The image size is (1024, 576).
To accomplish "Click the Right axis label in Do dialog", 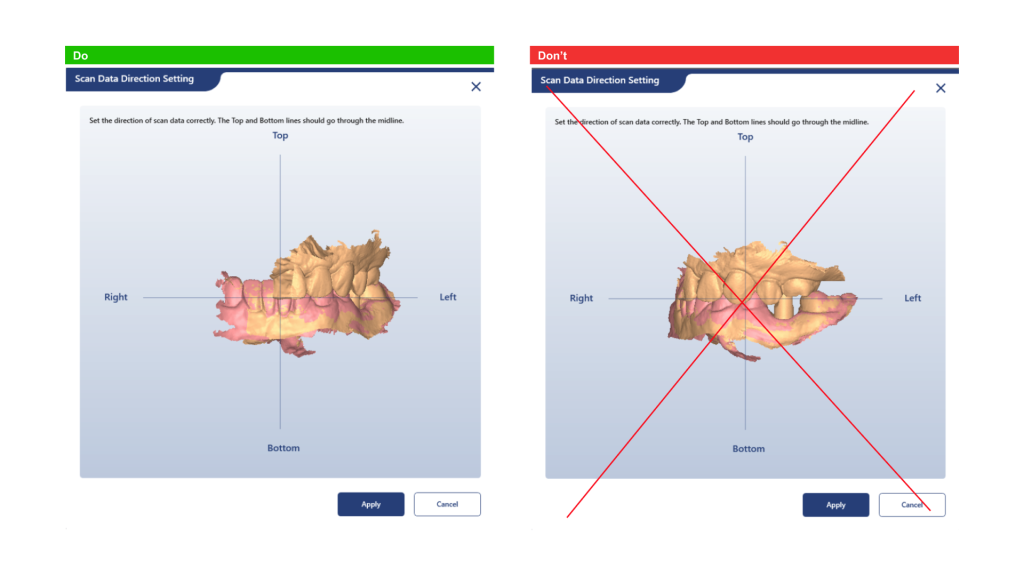I will click(116, 297).
